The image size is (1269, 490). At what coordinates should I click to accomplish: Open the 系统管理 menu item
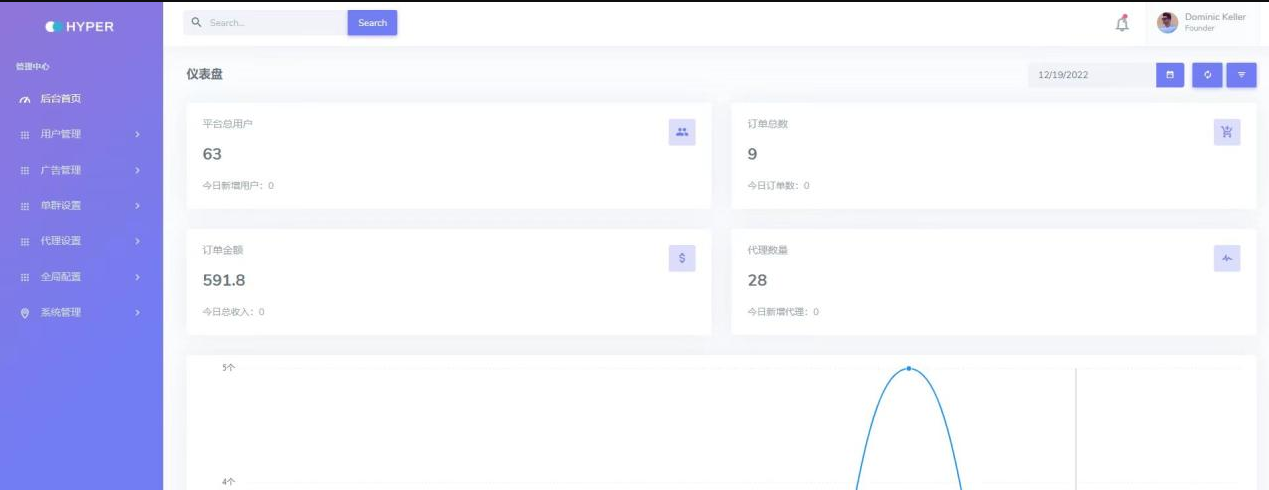[81, 313]
